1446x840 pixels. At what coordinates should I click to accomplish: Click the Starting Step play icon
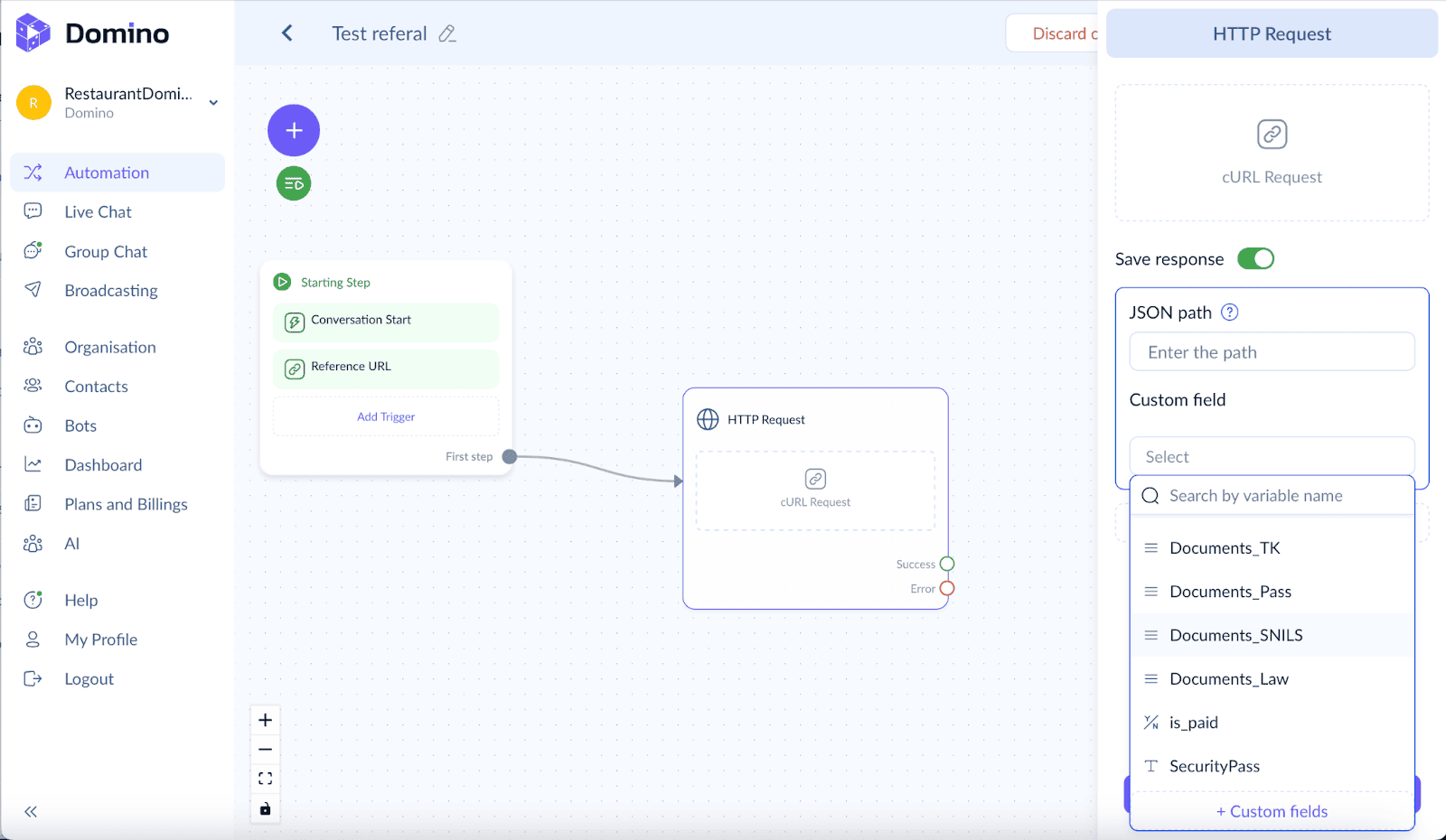click(282, 282)
